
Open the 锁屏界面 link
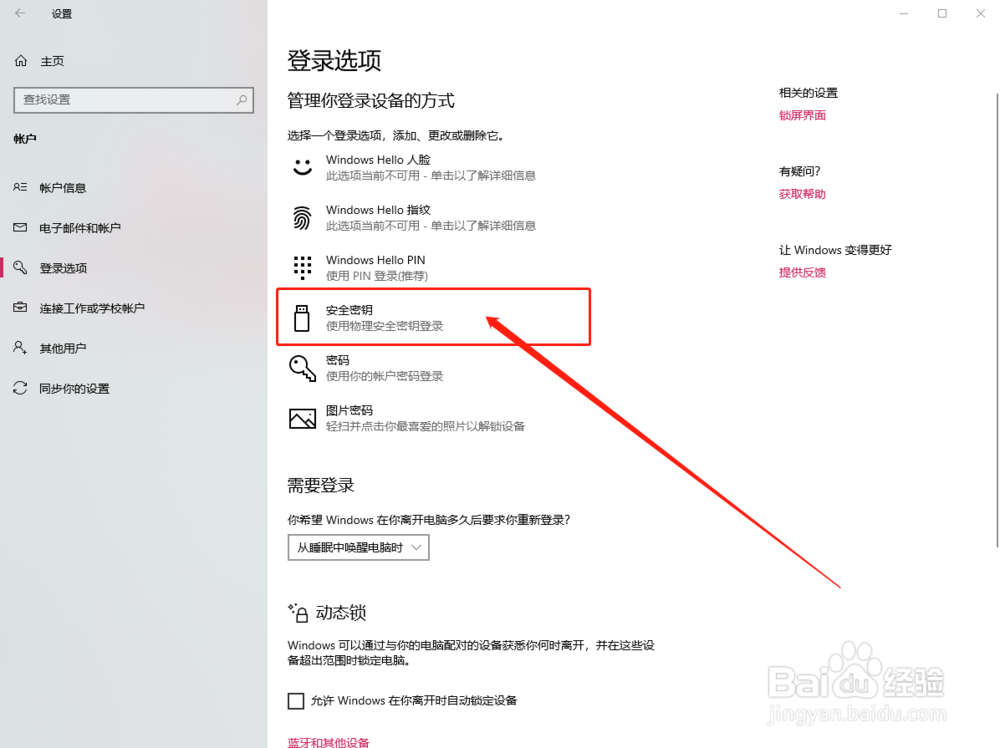pyautogui.click(x=802, y=115)
